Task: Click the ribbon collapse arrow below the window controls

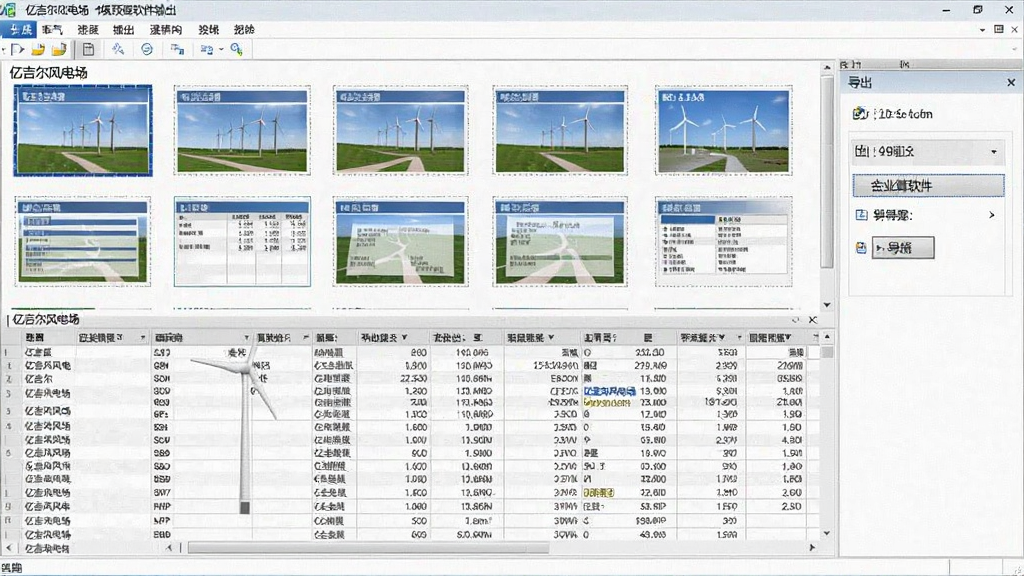Action: tap(982, 29)
